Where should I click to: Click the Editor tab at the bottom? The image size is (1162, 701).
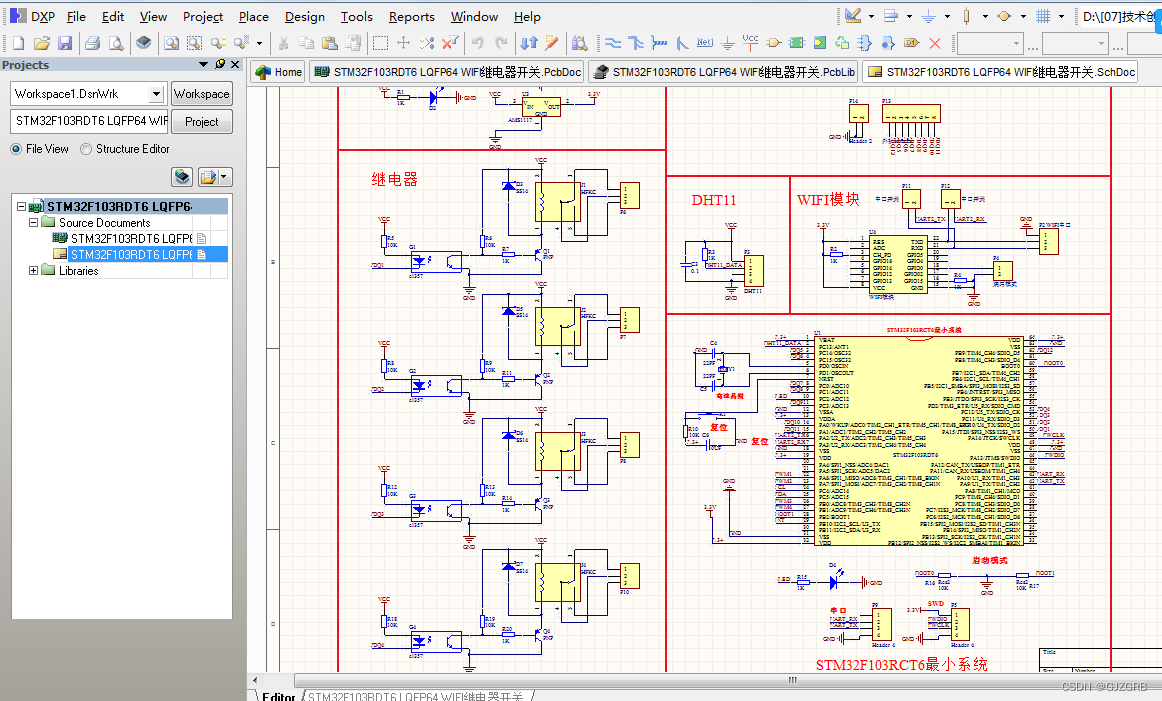click(278, 695)
